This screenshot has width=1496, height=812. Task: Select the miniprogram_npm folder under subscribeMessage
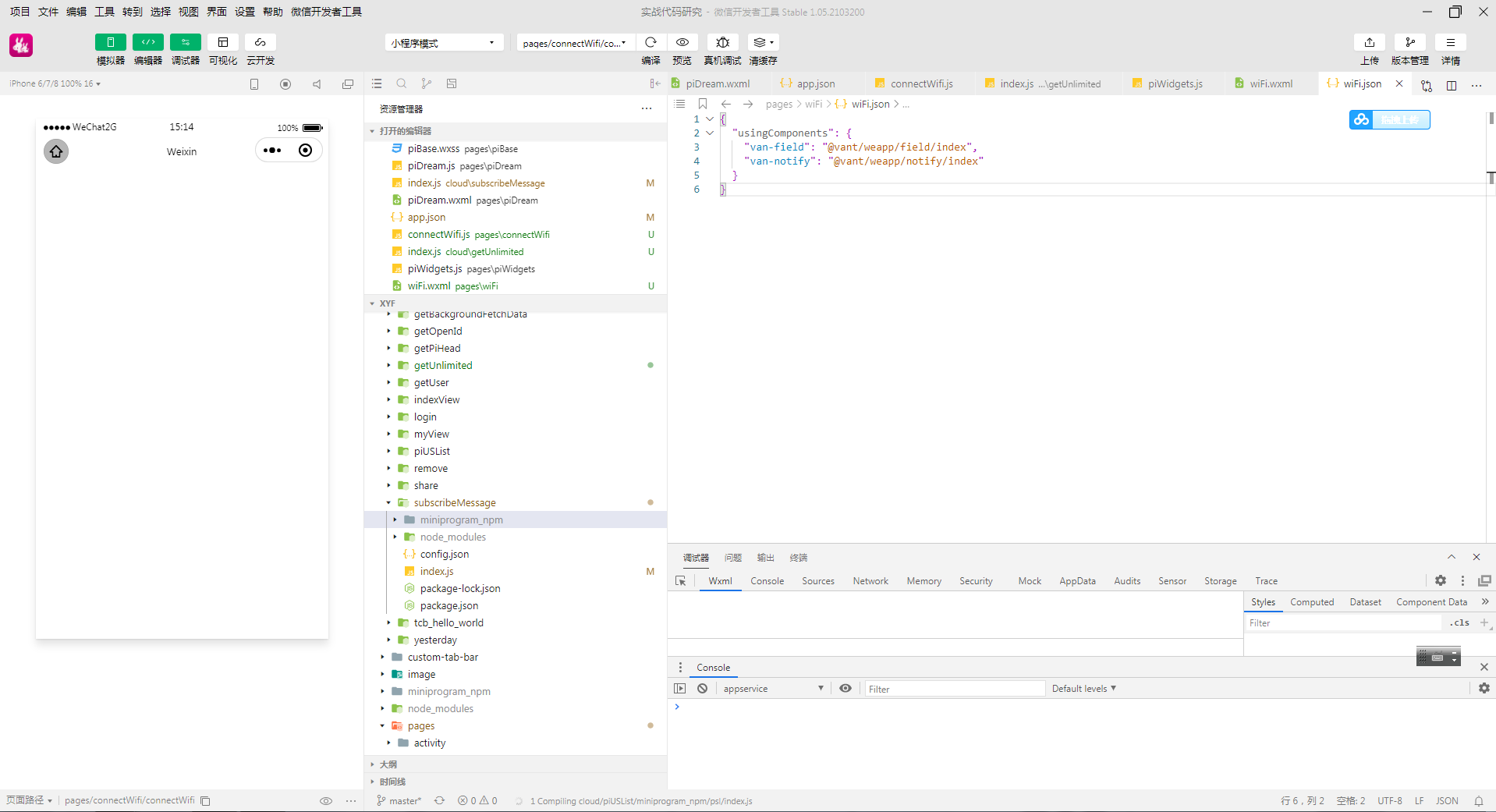tap(515, 520)
